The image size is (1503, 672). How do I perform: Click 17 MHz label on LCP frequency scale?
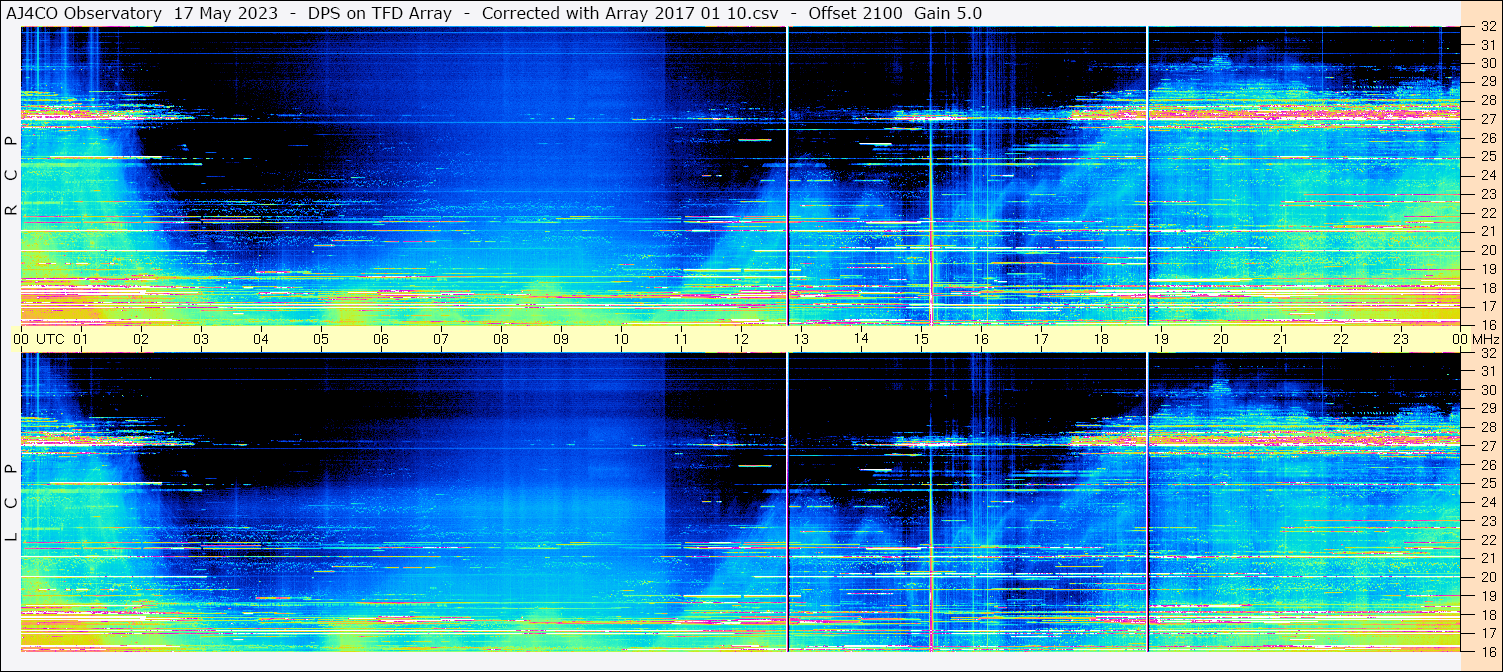pos(1487,633)
